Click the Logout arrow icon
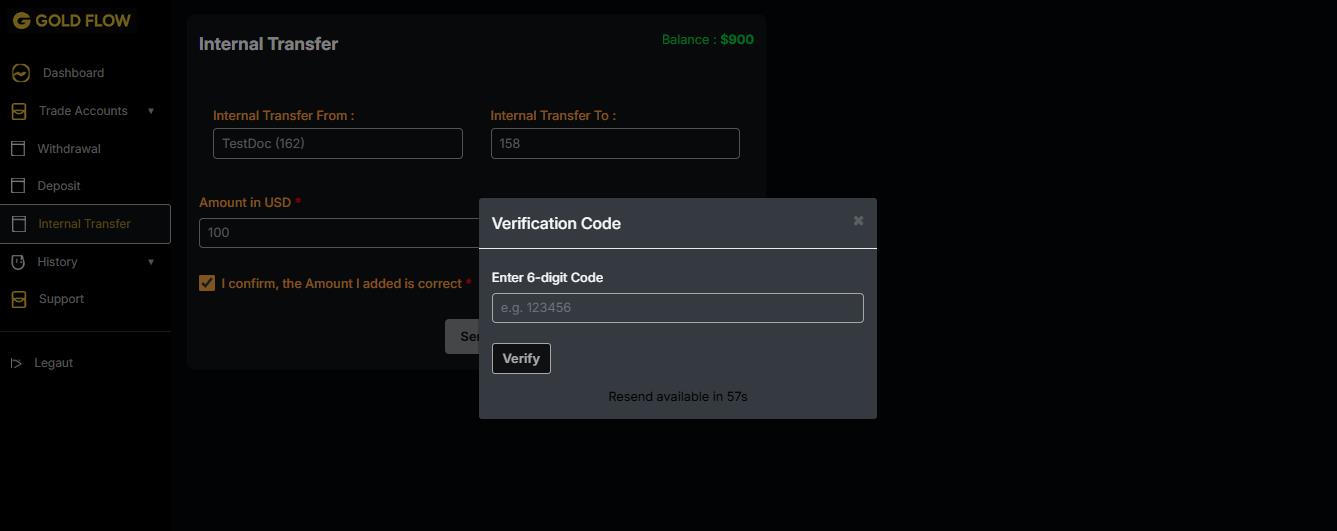Viewport: 1337px width, 531px height. (x=16, y=363)
